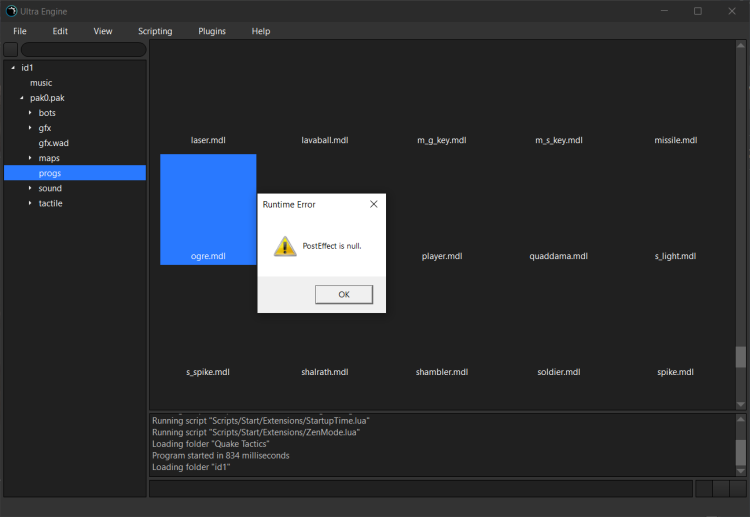Viewport: 750px width, 517px height.
Task: Select the music folder in the tree
Action: click(x=41, y=83)
